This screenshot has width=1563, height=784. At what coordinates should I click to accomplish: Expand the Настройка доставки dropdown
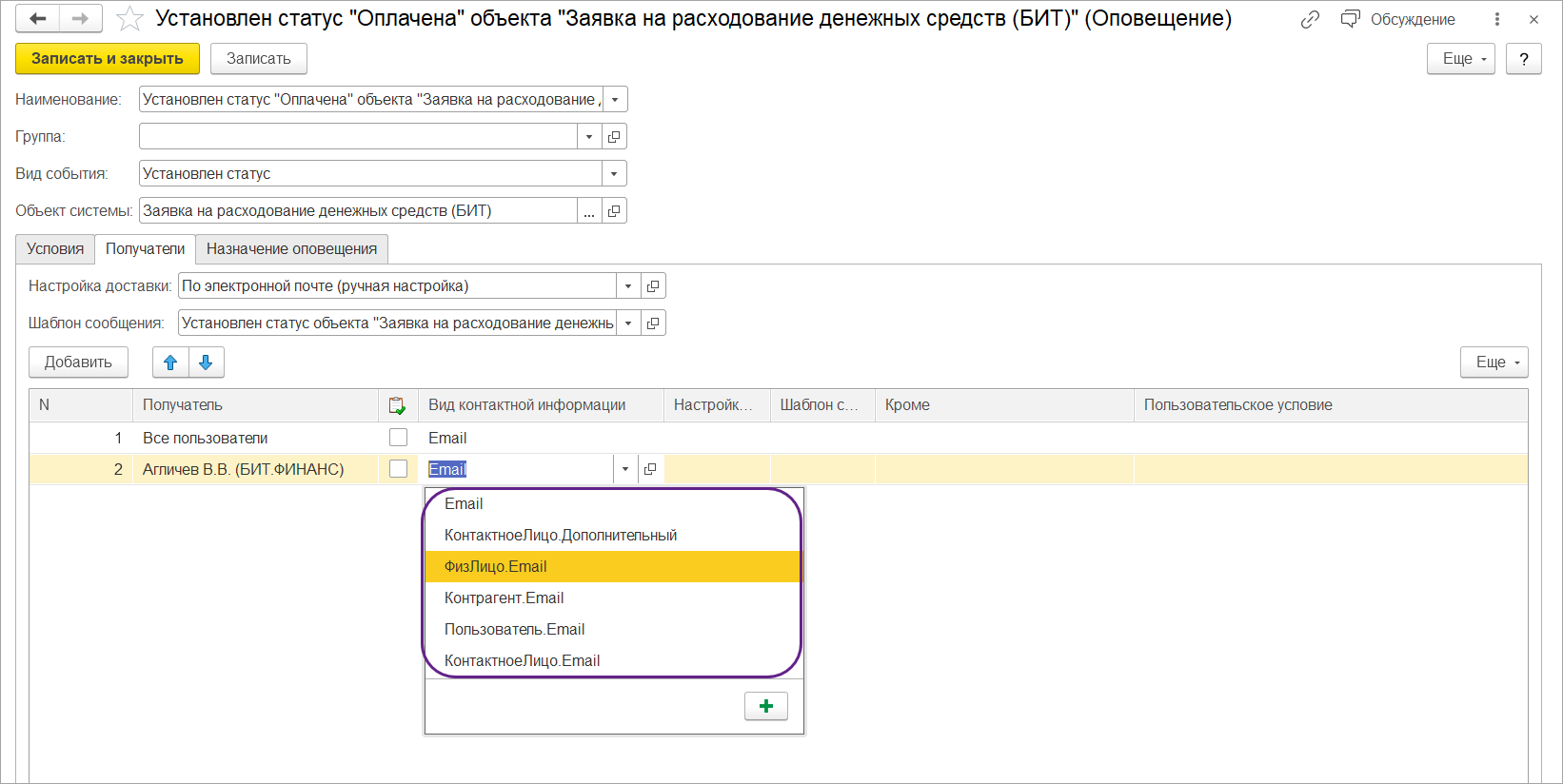628,286
